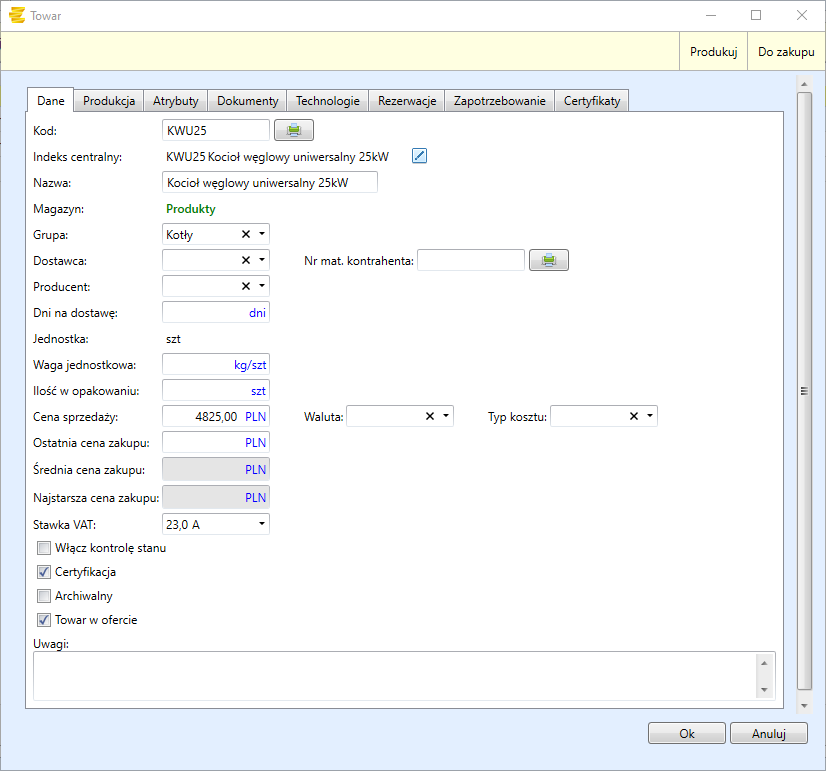This screenshot has width=826, height=771.
Task: Open the Certyfikaty tab
Action: coord(591,101)
